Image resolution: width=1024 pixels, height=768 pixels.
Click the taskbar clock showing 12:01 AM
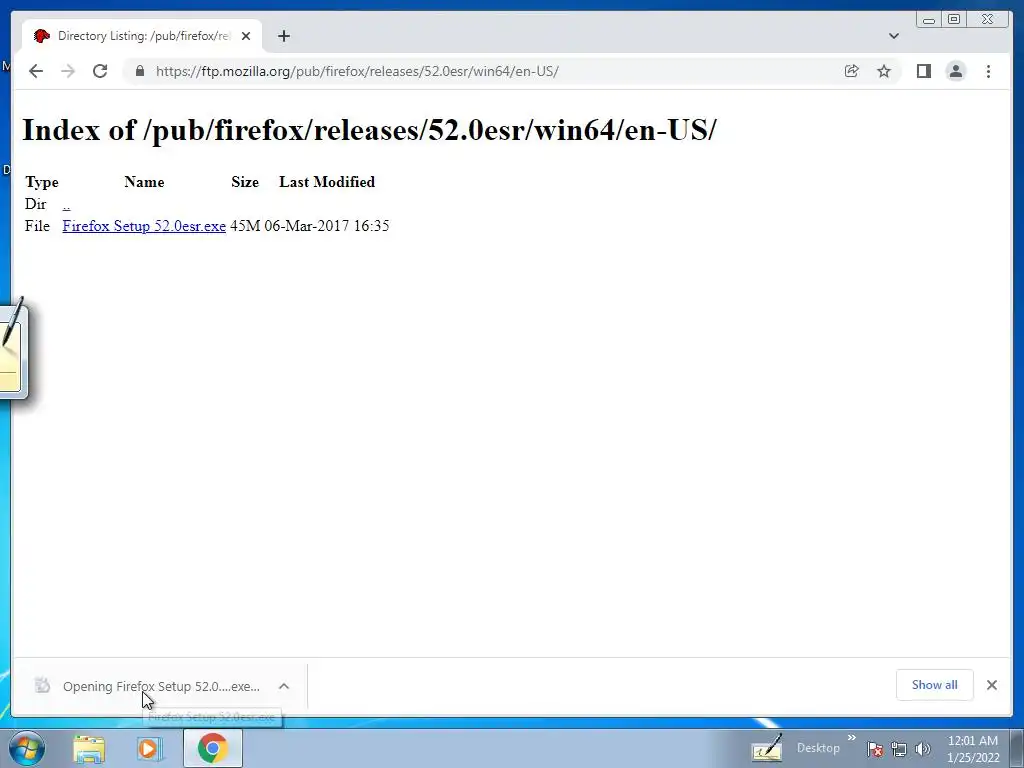click(973, 749)
